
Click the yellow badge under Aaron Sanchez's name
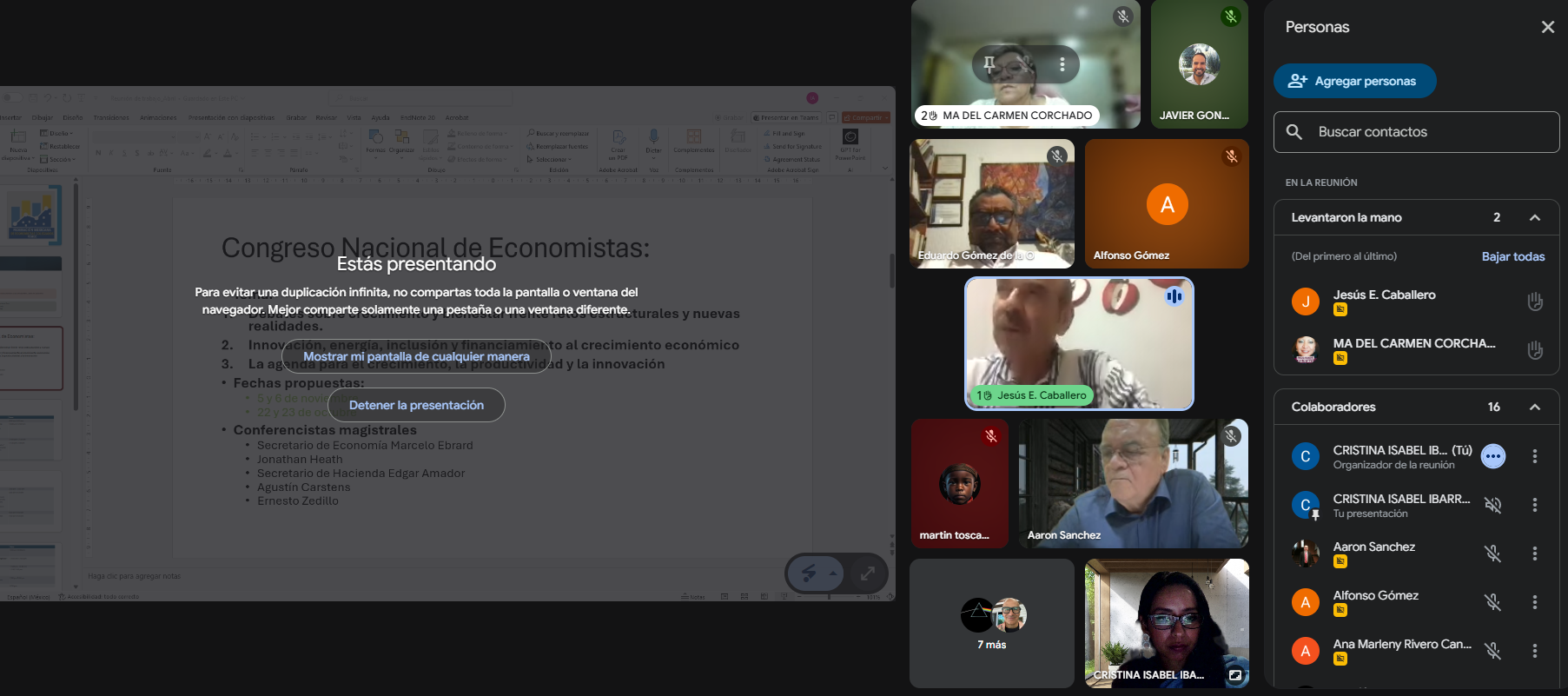(1340, 561)
